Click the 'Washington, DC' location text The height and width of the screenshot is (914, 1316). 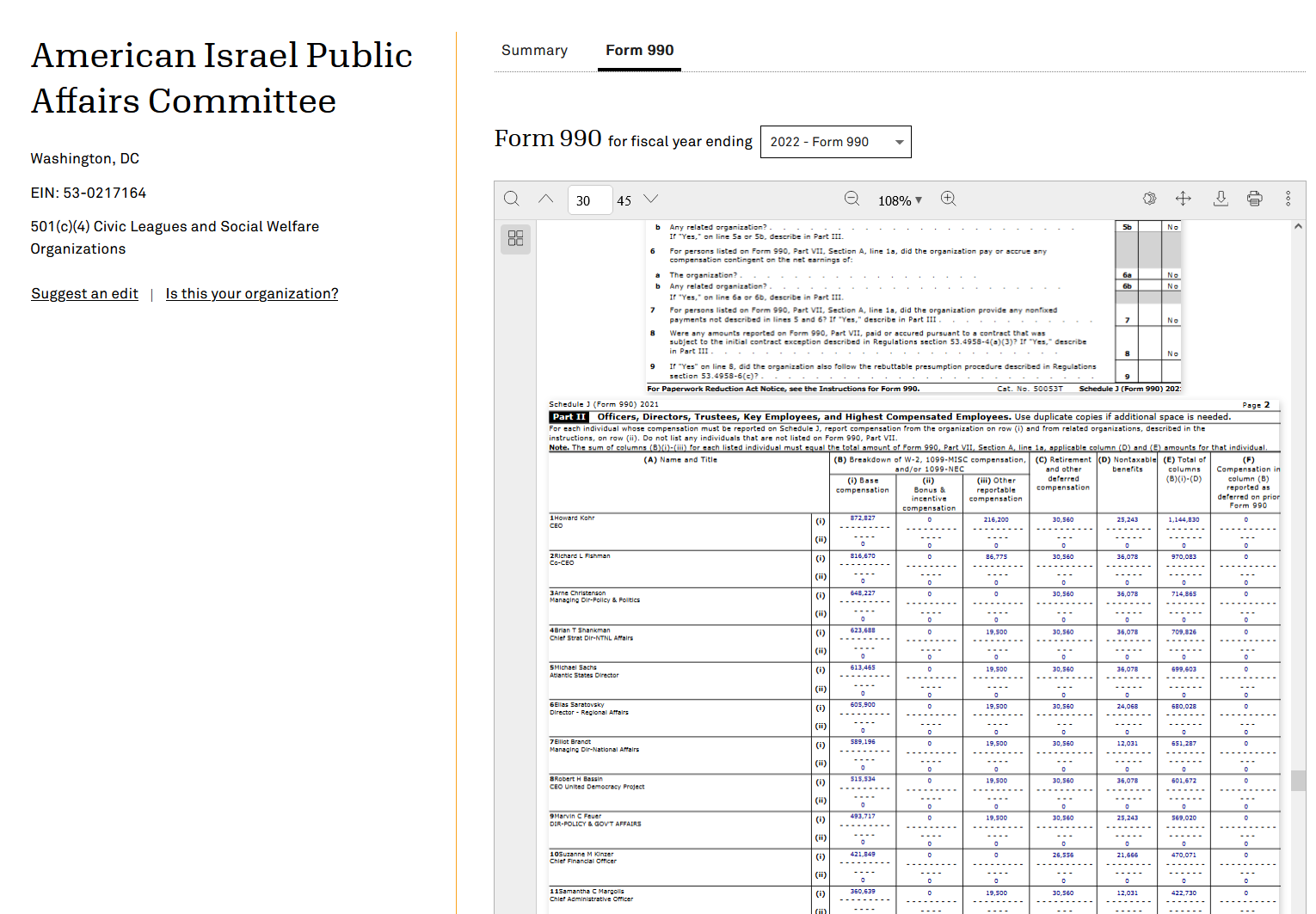point(85,159)
